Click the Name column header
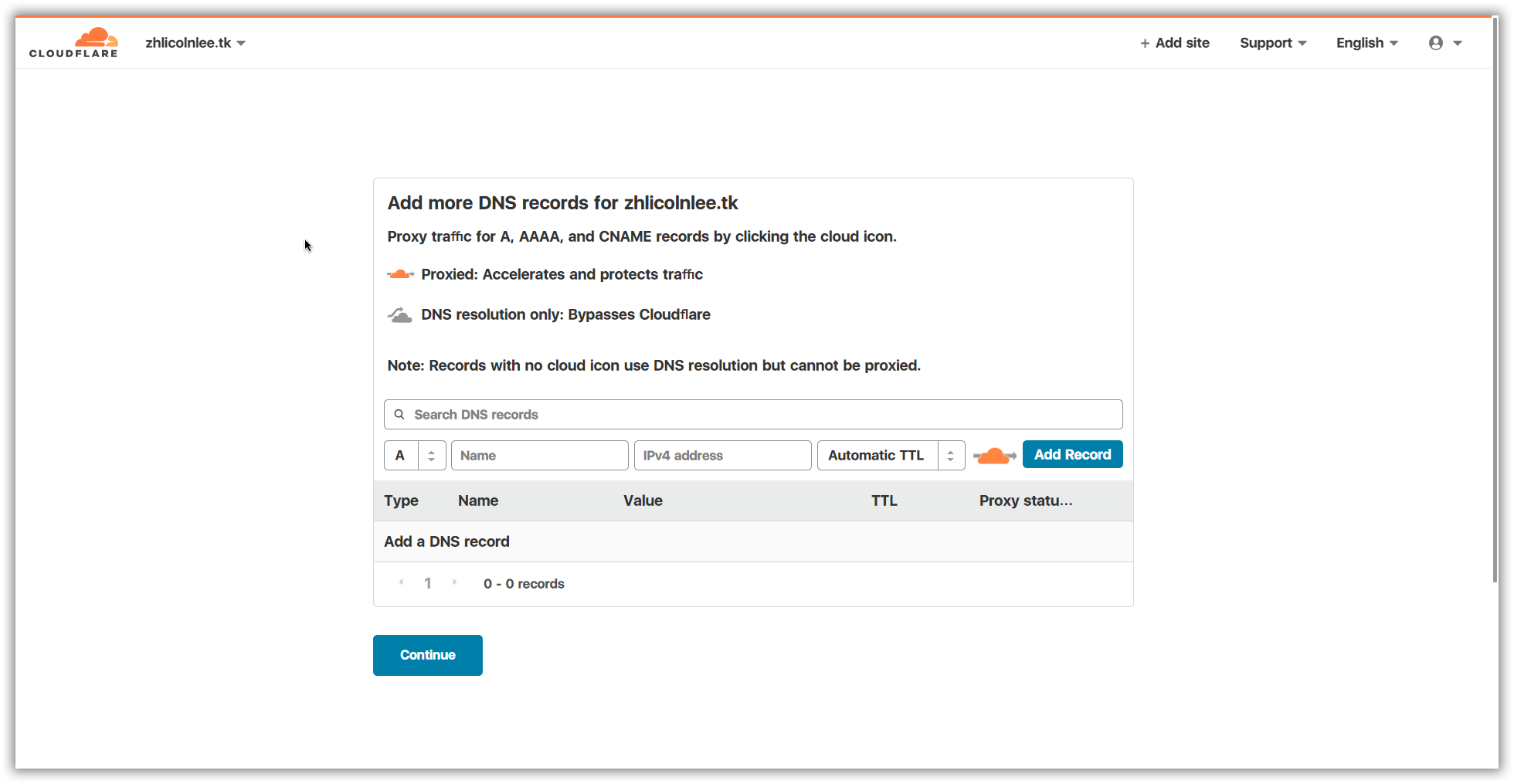 tap(478, 501)
